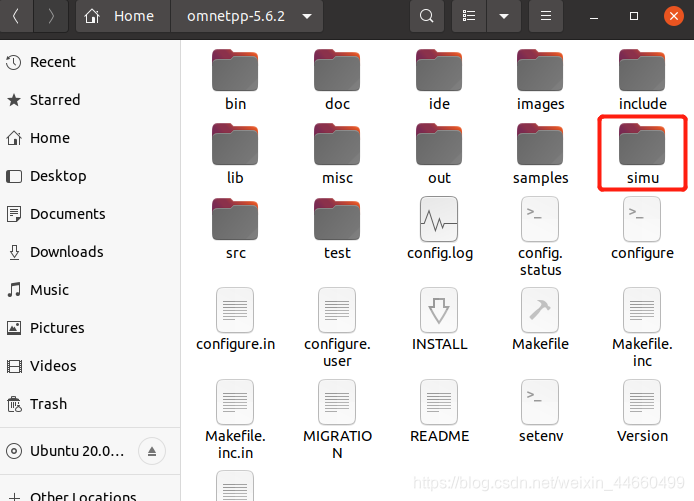
Task: Go forward with the forward arrow
Action: point(51,16)
